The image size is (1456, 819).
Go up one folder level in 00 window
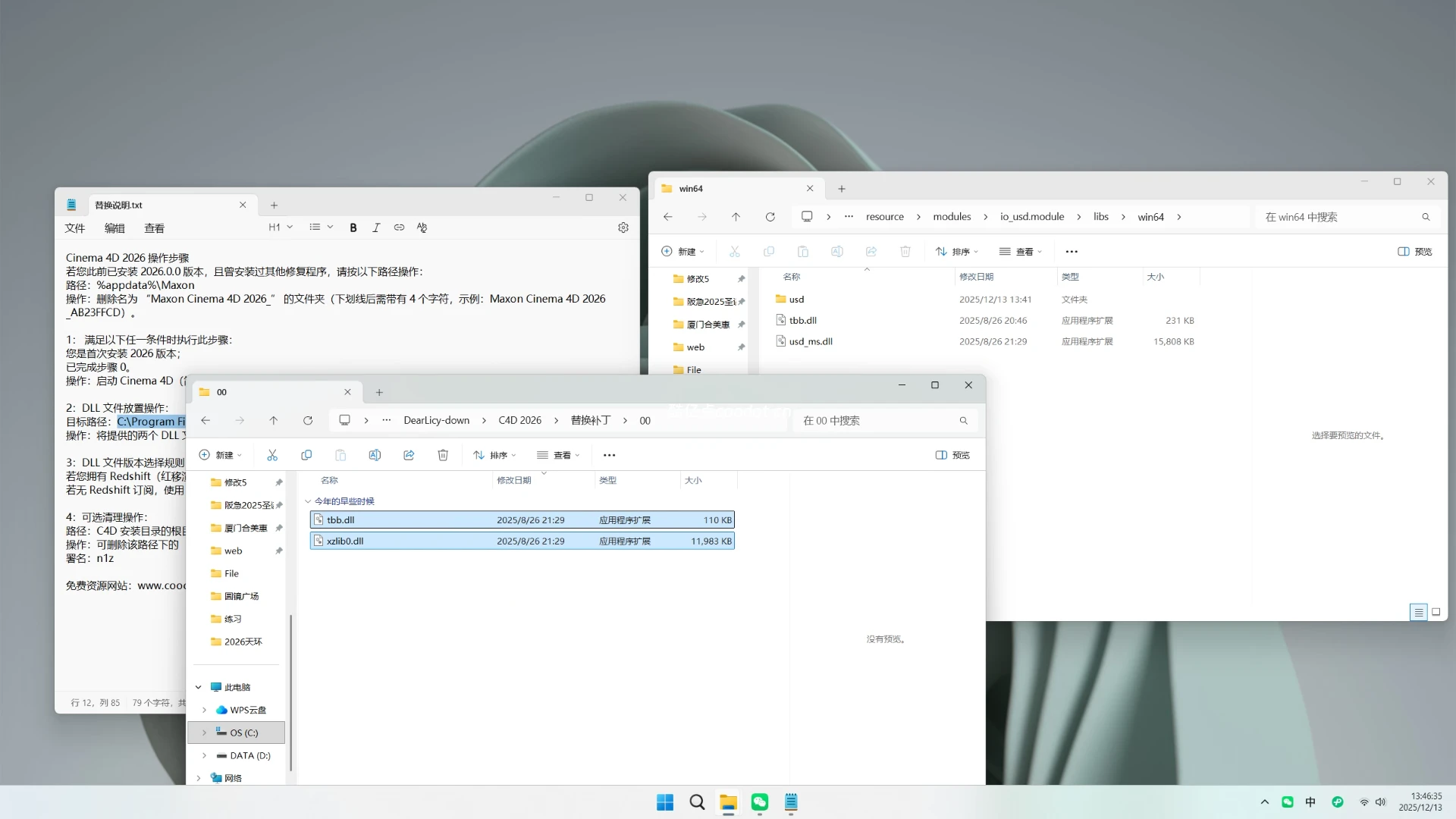pos(274,420)
